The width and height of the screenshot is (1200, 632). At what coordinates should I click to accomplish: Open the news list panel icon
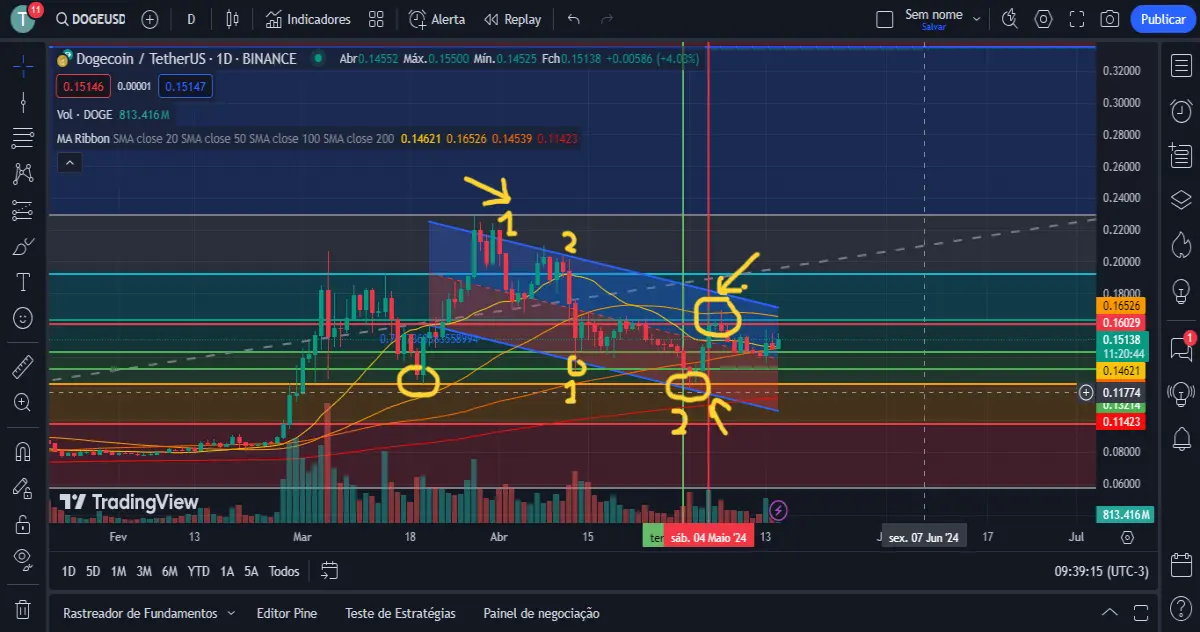tap(1179, 155)
